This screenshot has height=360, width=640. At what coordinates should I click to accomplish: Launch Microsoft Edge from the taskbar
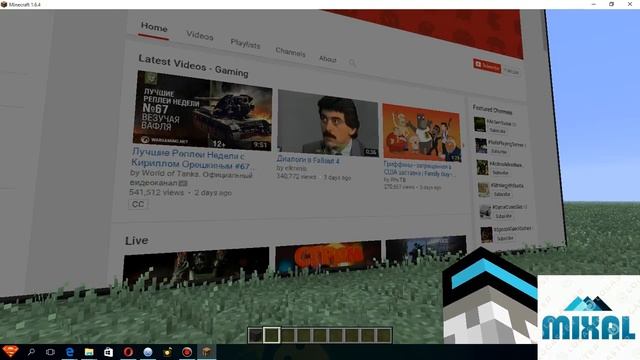pyautogui.click(x=70, y=351)
